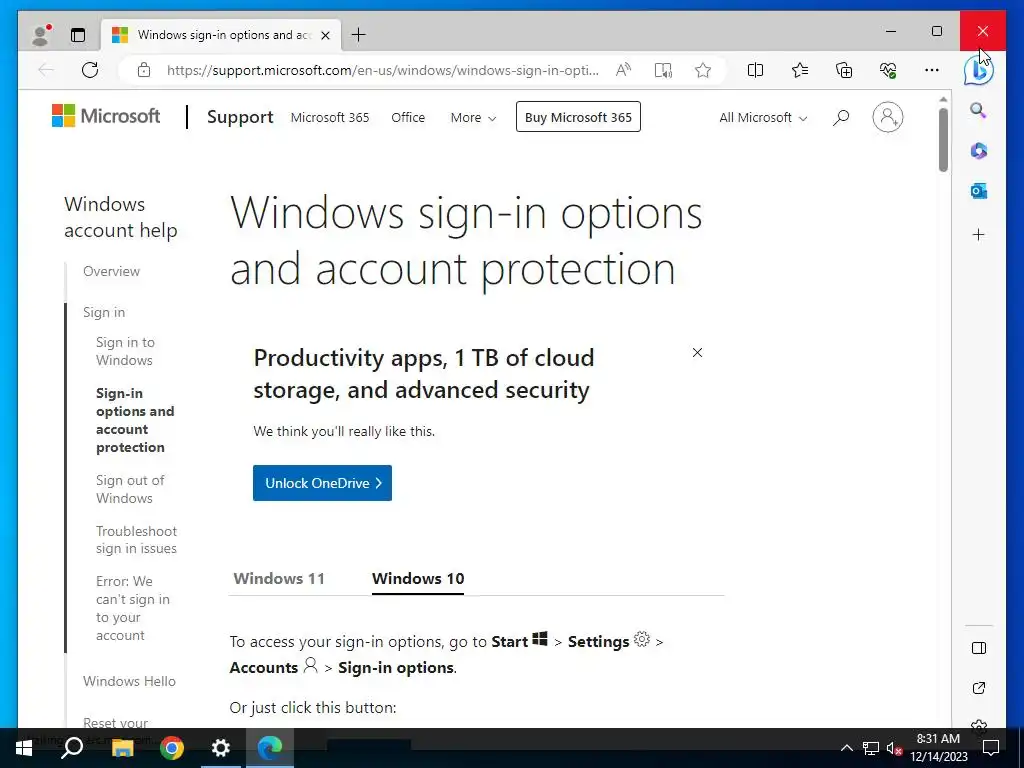Select Windows 10 tab
The height and width of the screenshot is (768, 1024).
click(x=418, y=579)
